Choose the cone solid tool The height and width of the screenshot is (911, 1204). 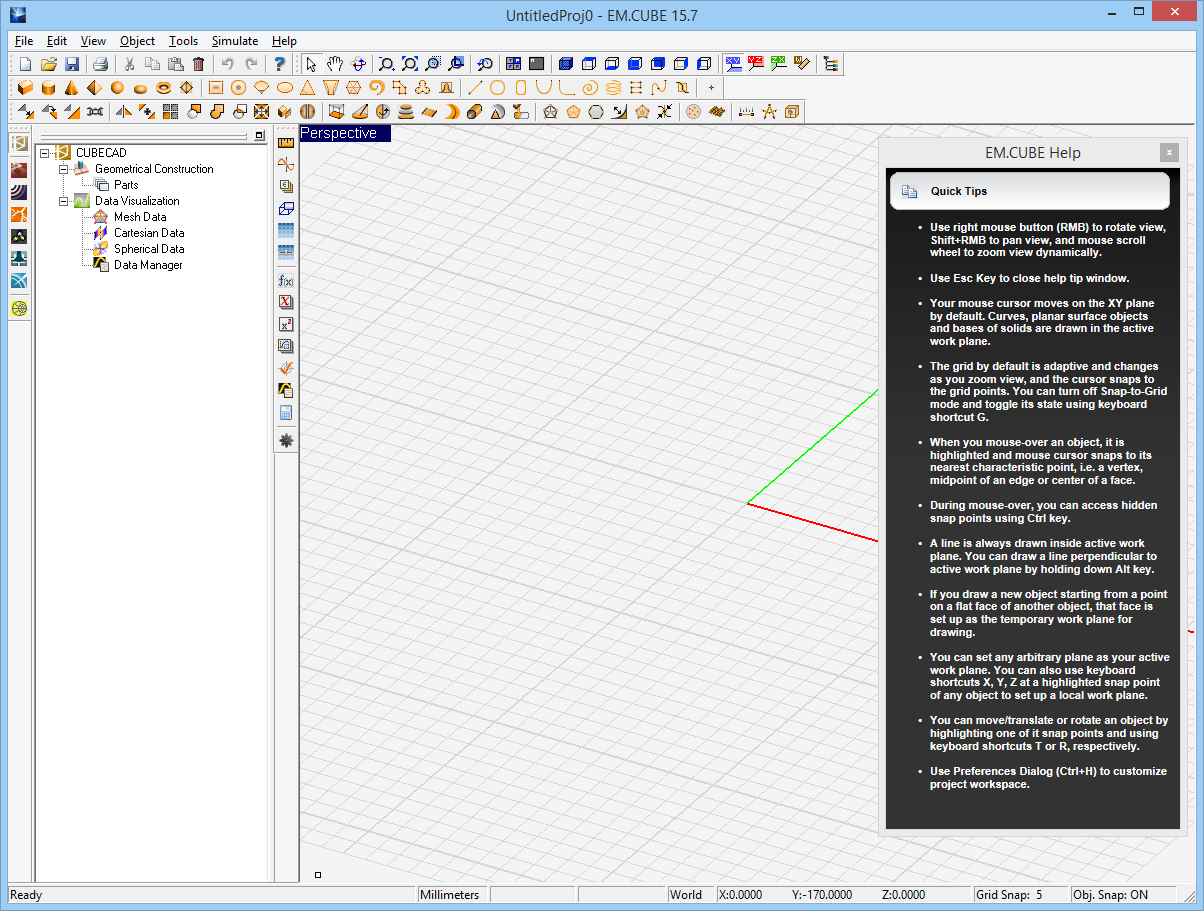click(71, 88)
